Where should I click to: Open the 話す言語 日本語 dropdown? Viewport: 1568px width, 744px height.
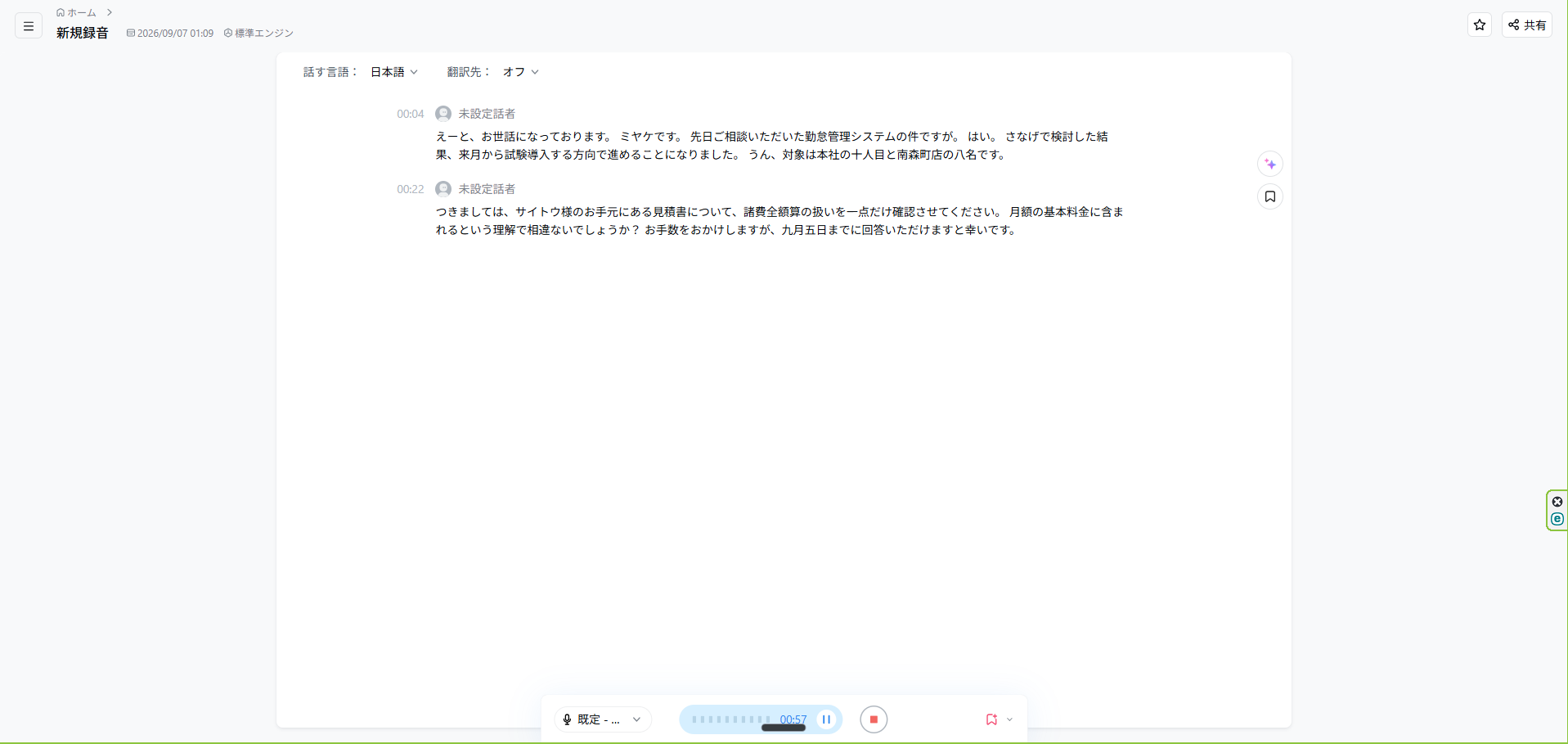click(x=394, y=72)
